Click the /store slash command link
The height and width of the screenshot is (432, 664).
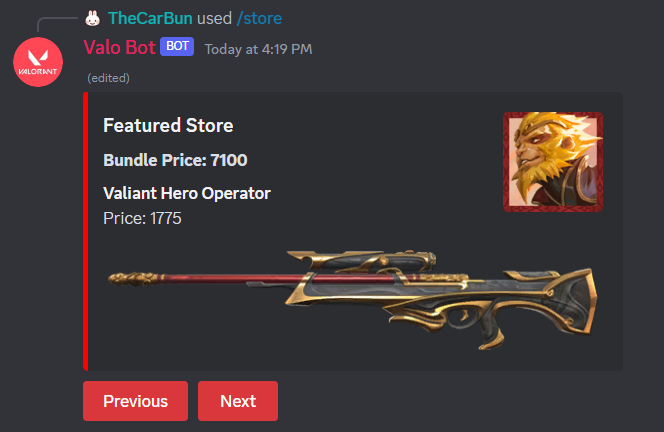[x=259, y=18]
